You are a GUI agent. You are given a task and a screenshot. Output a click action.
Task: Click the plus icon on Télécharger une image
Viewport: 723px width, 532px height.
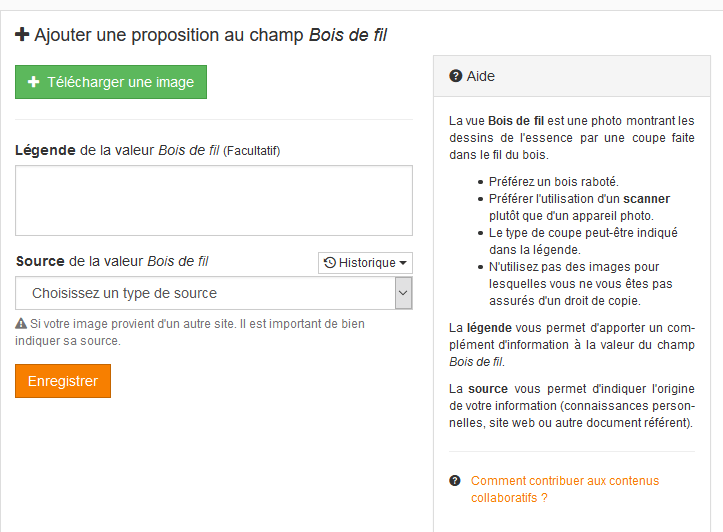[33, 82]
